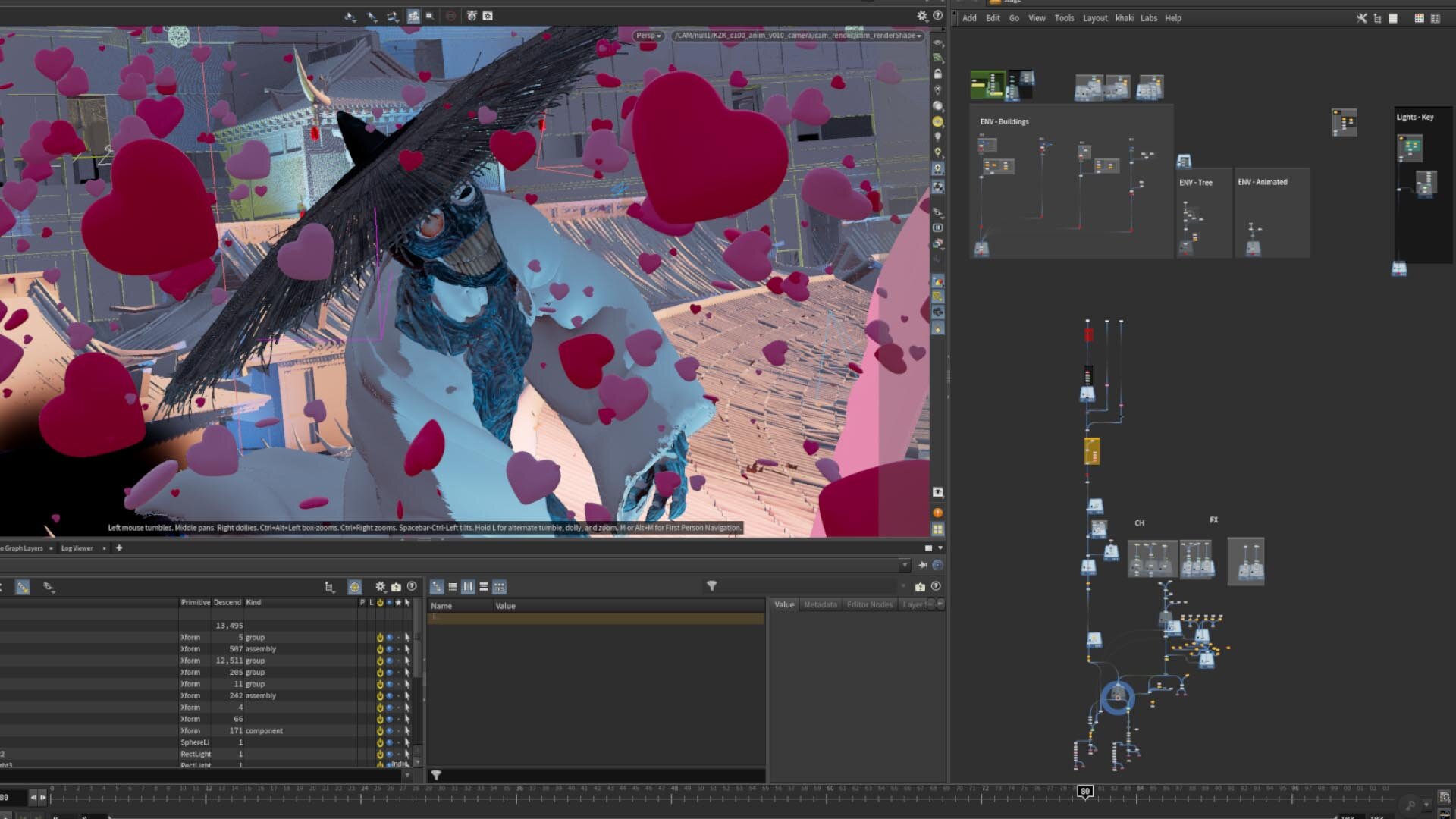Switch to the Log Viewer tab
1456x819 pixels.
(77, 548)
